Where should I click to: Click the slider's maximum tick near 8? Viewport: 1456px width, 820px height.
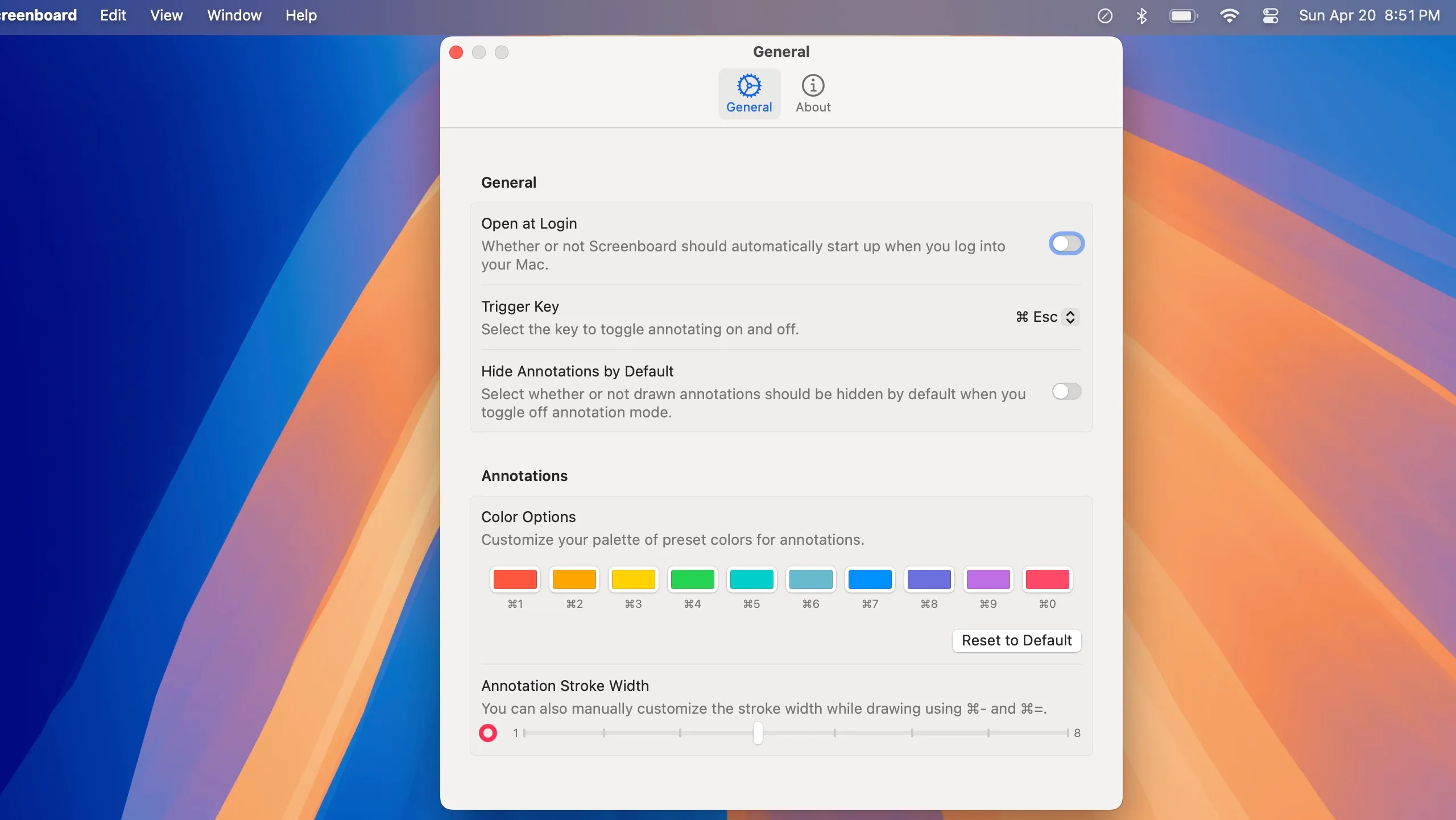(x=1068, y=733)
